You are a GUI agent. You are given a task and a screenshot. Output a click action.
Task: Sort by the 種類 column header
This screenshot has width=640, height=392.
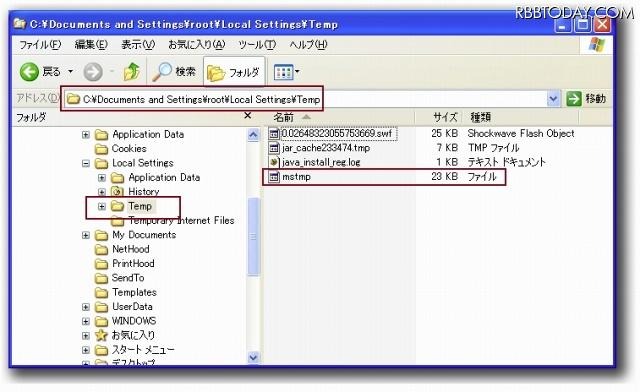(520, 118)
